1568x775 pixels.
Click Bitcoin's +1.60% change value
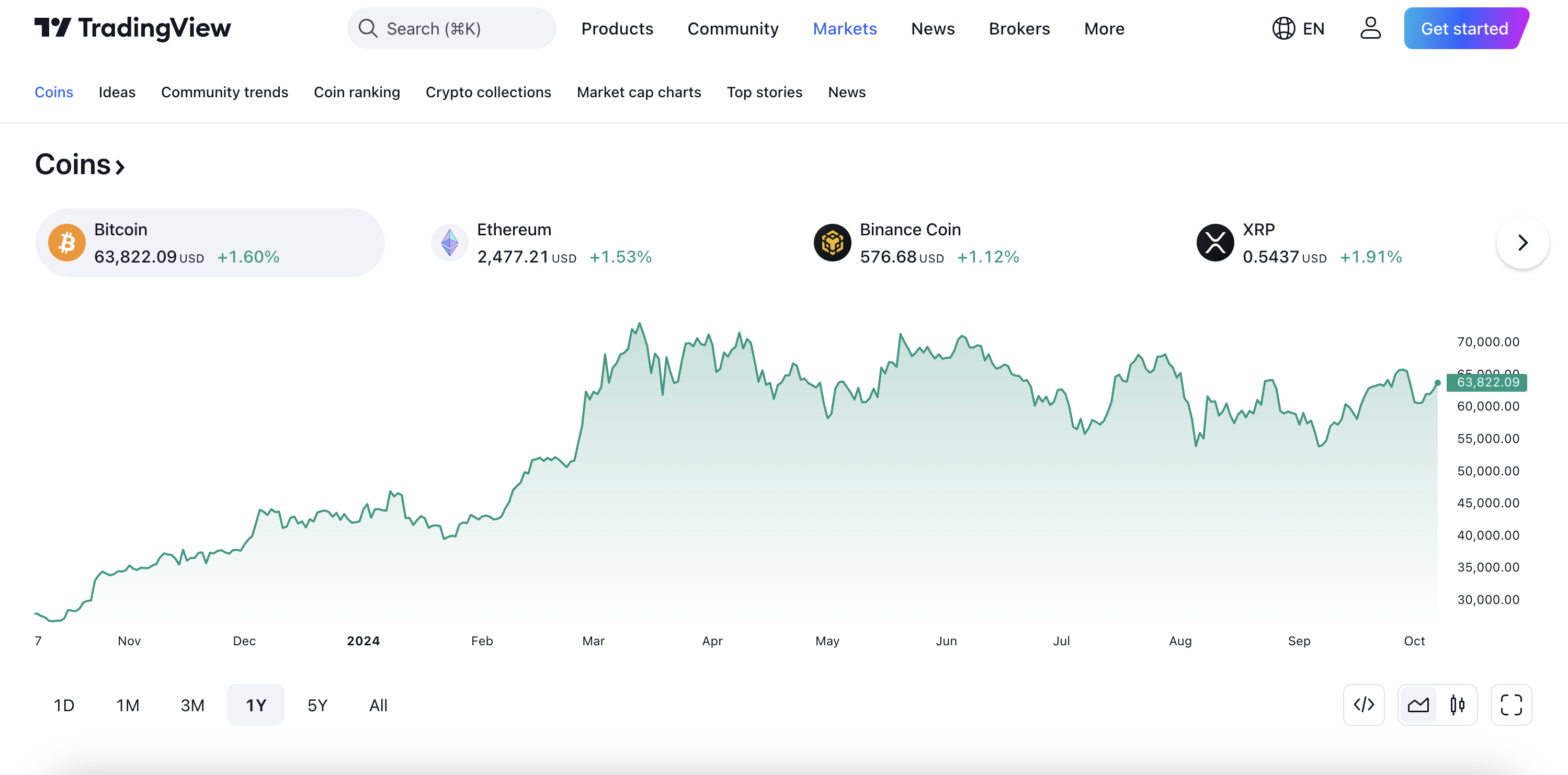tap(248, 257)
